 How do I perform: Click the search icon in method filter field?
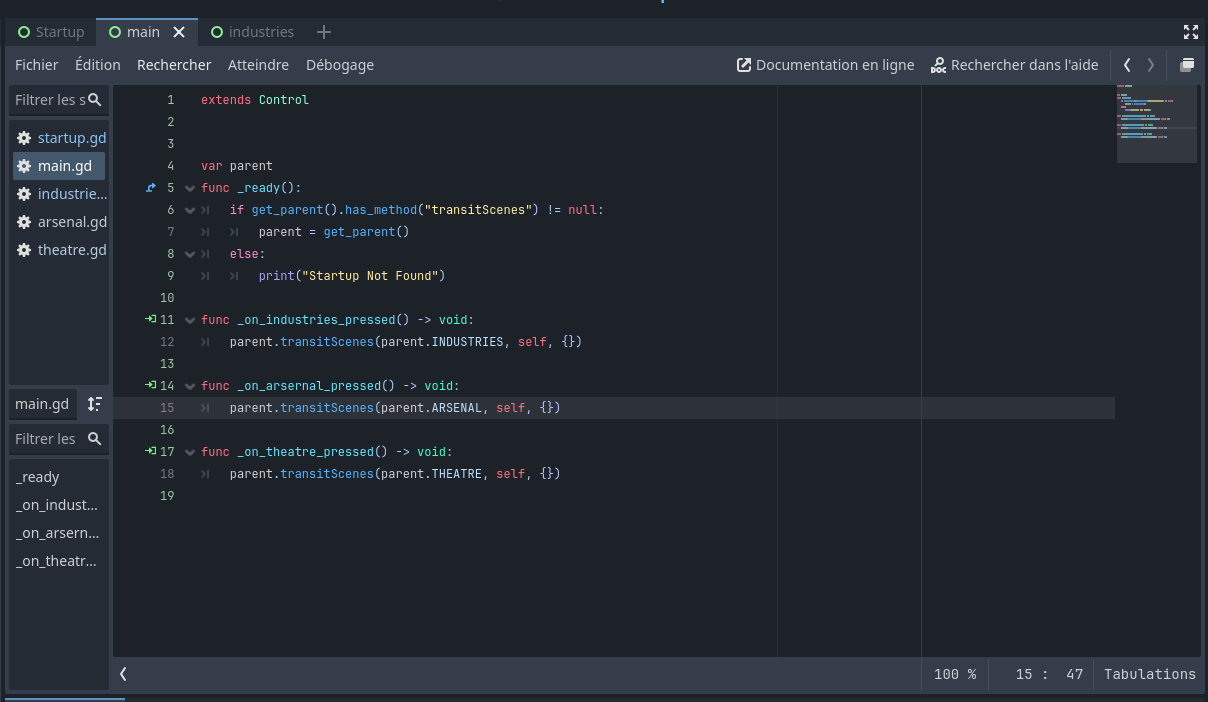coord(95,439)
